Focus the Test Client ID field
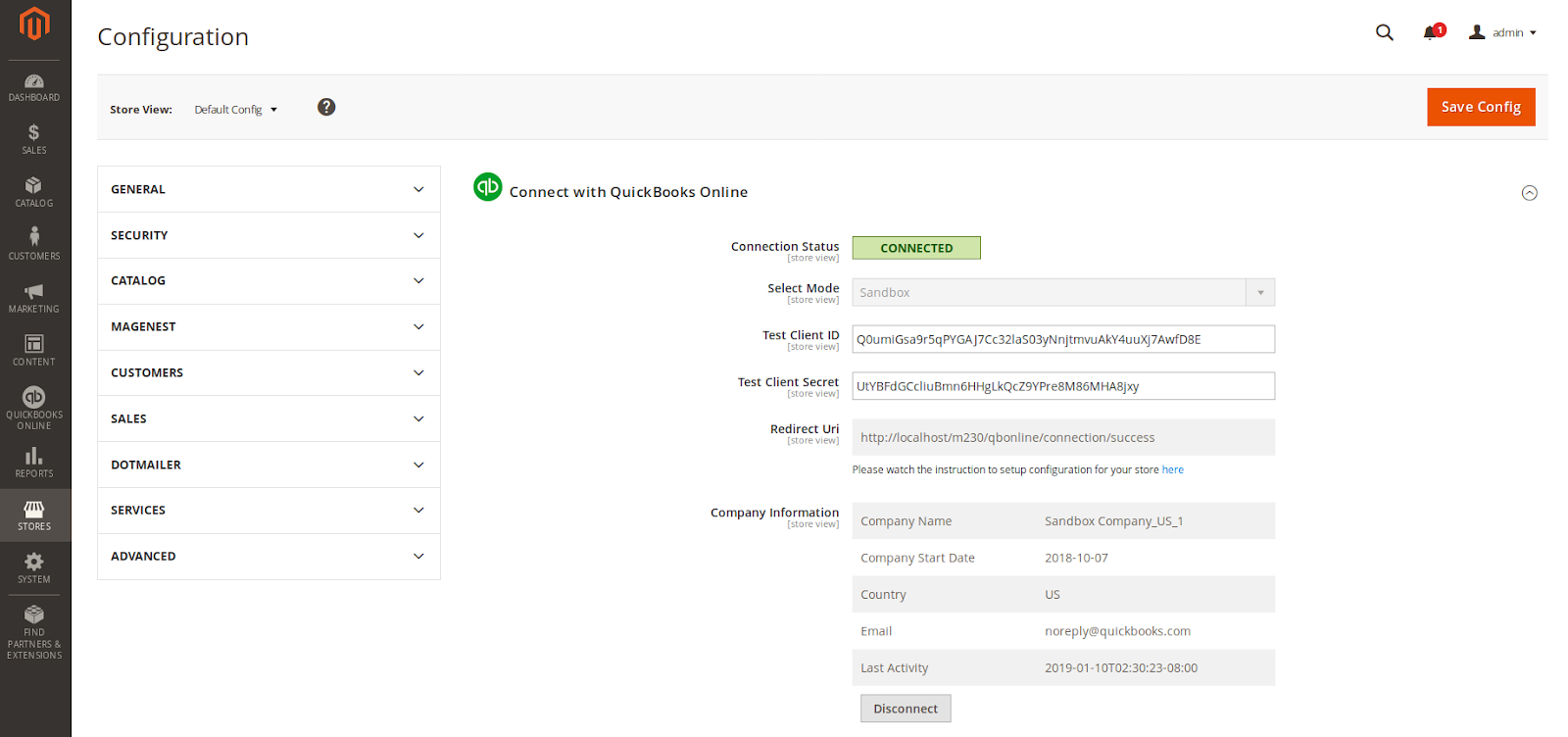Viewport: 1568px width, 737px height. 1063,339
